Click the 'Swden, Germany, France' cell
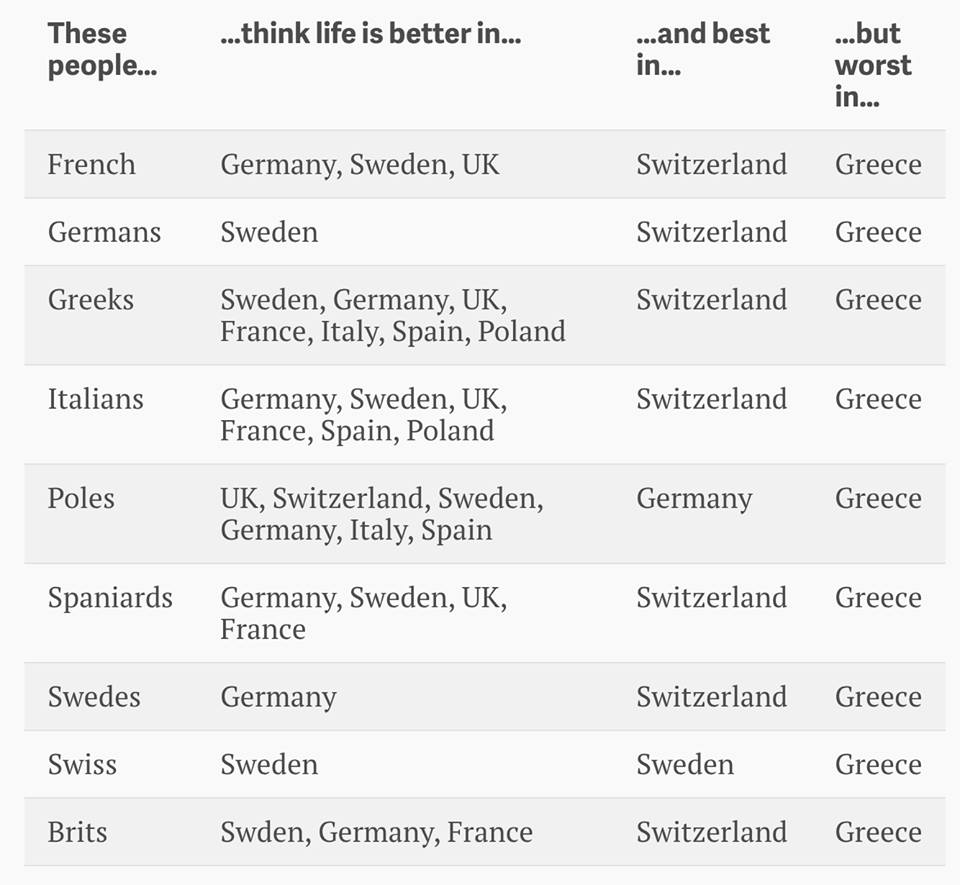This screenshot has width=960, height=885. click(x=376, y=832)
